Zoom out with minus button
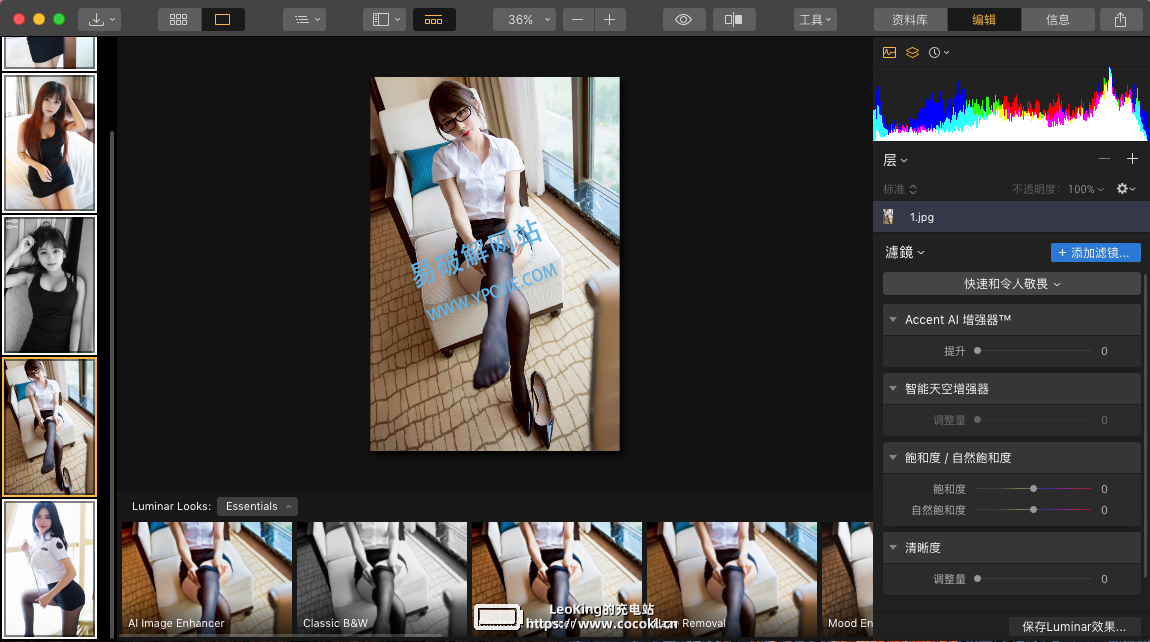 [x=578, y=20]
